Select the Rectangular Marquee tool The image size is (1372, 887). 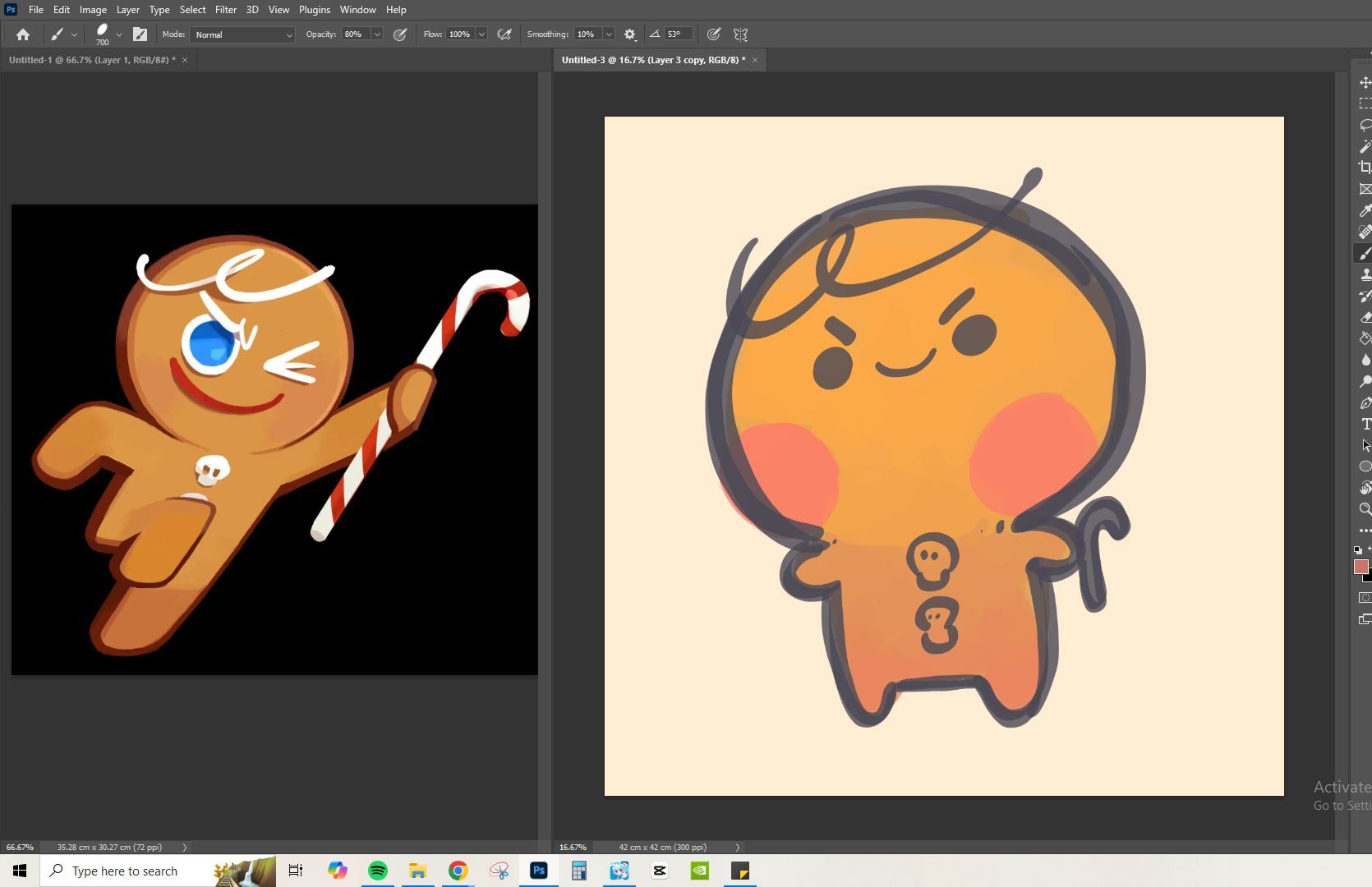[x=1365, y=103]
